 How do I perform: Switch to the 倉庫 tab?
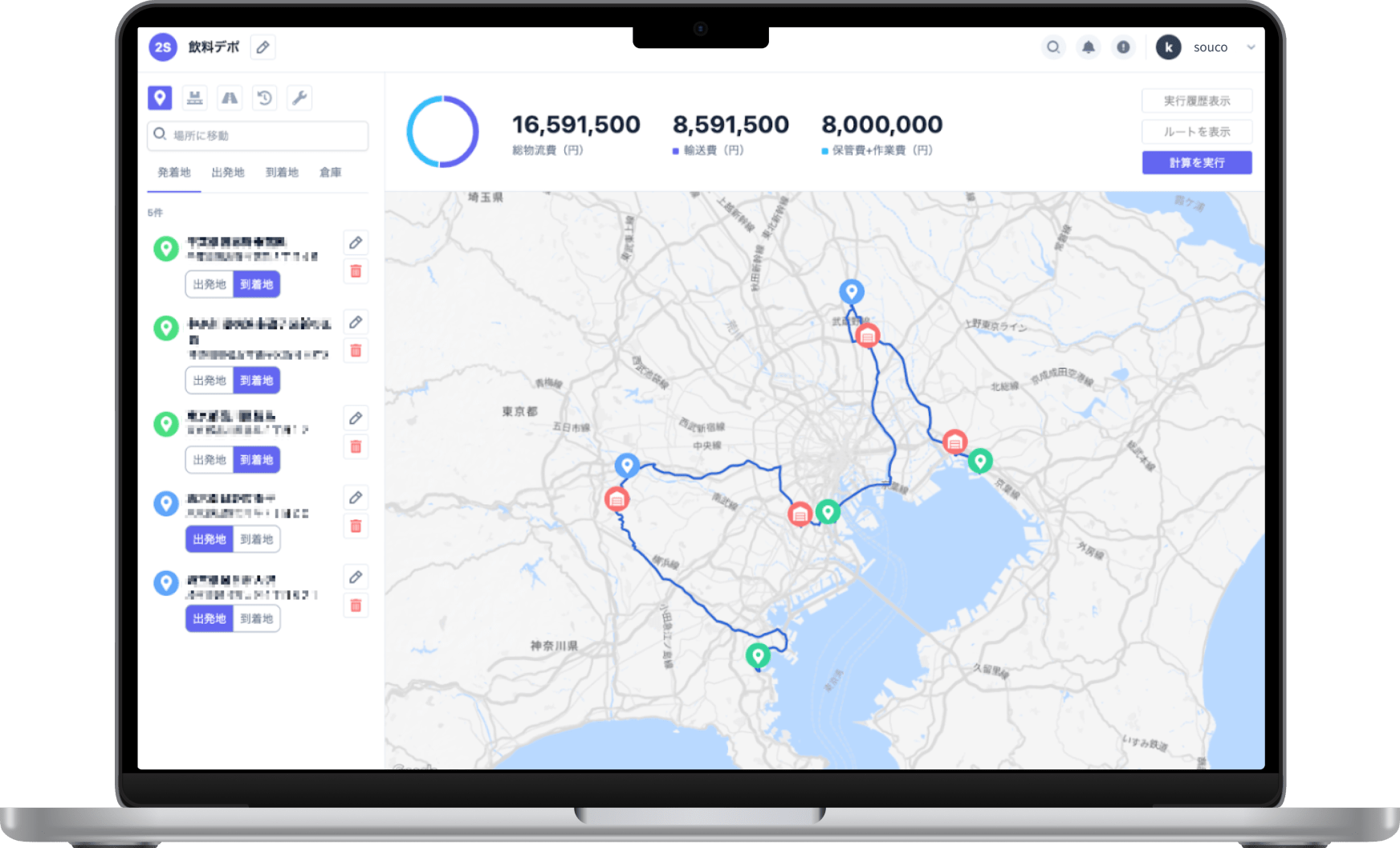(x=330, y=173)
